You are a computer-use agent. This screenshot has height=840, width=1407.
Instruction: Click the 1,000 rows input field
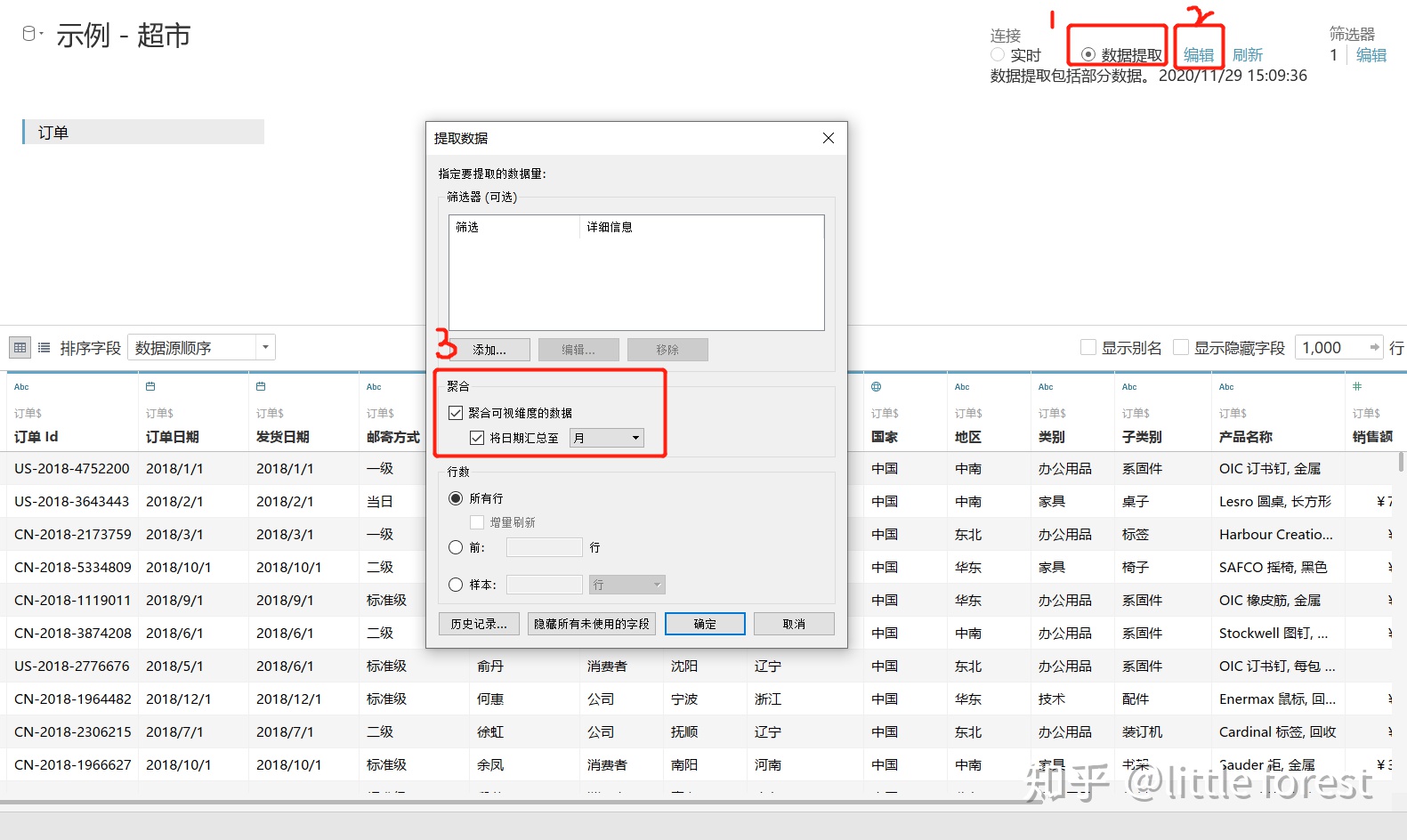pos(1331,348)
